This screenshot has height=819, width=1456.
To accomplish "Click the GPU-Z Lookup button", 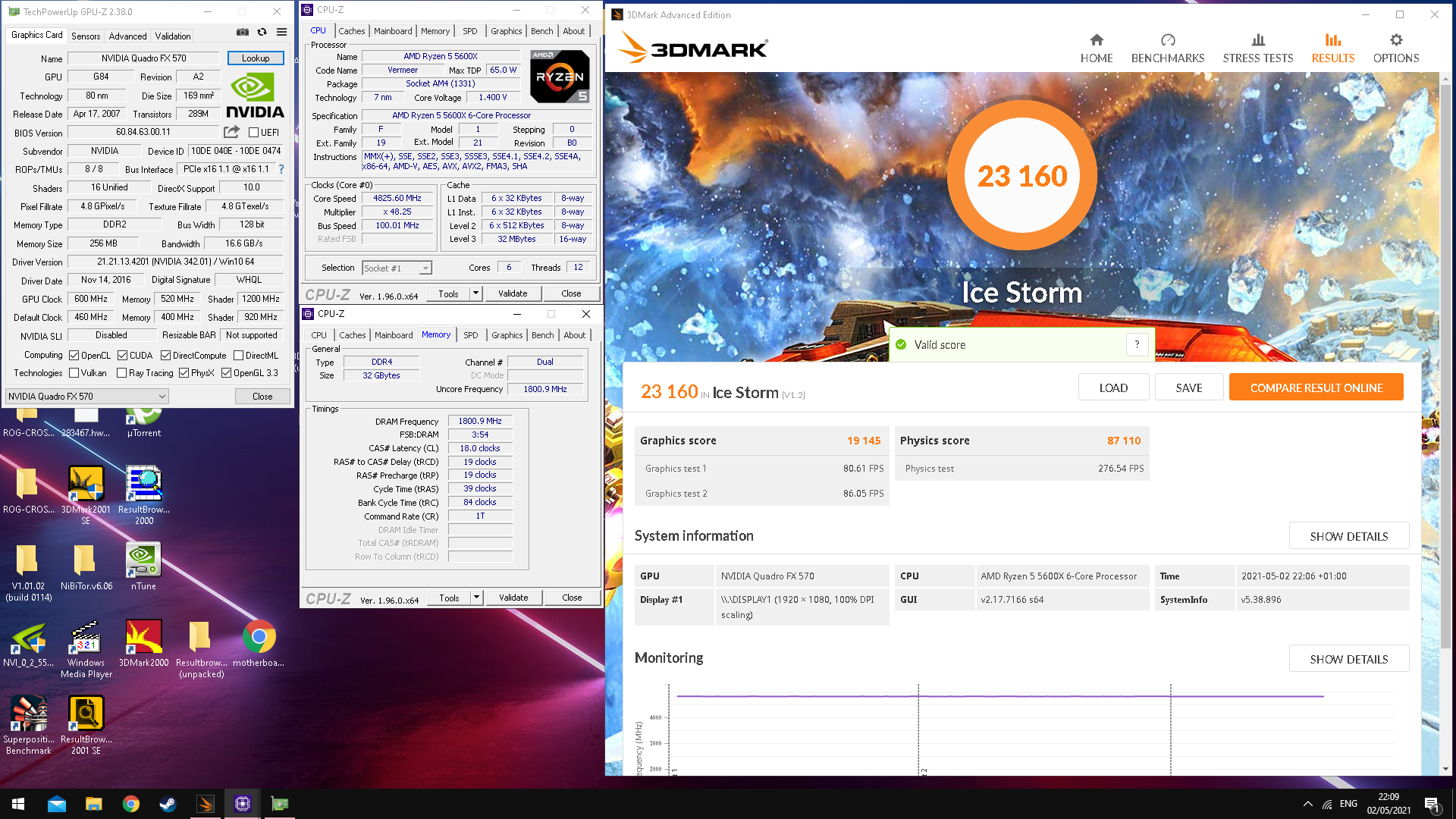I will [x=256, y=58].
